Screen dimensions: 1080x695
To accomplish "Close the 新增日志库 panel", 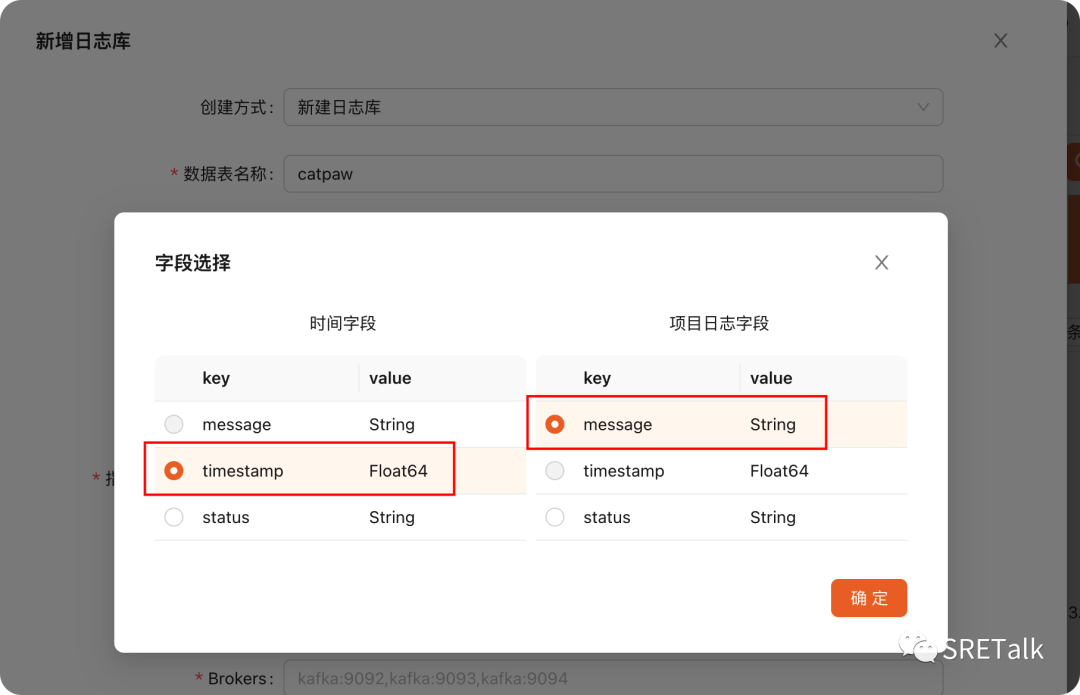I will pos(1000,41).
